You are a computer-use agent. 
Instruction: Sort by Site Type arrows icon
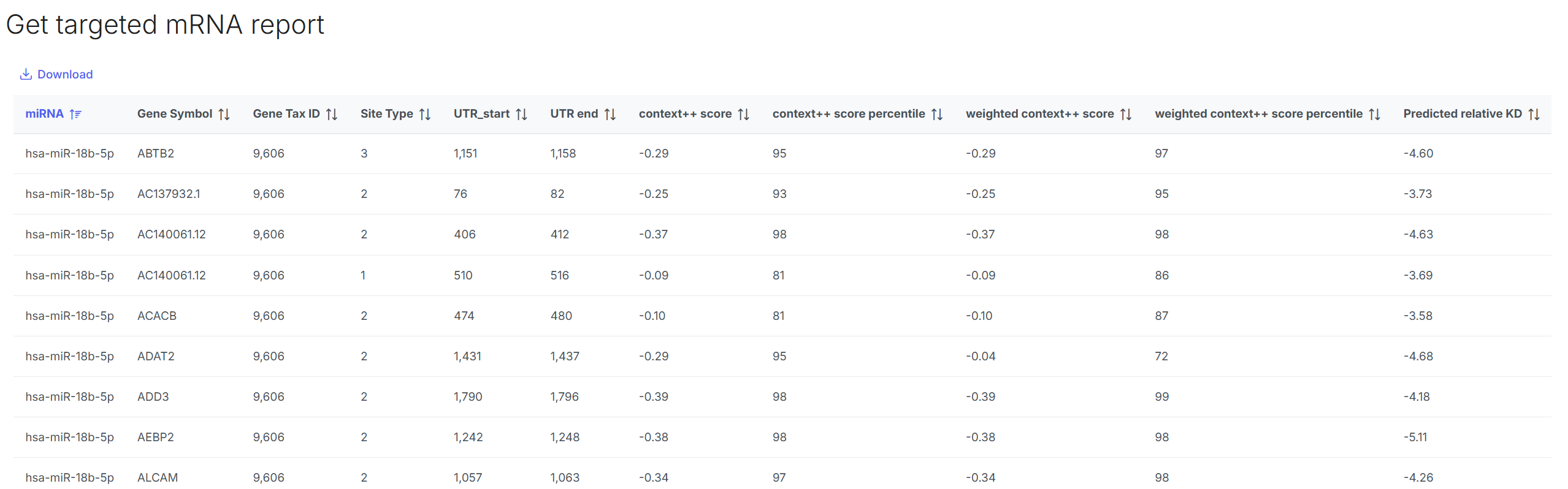click(425, 114)
